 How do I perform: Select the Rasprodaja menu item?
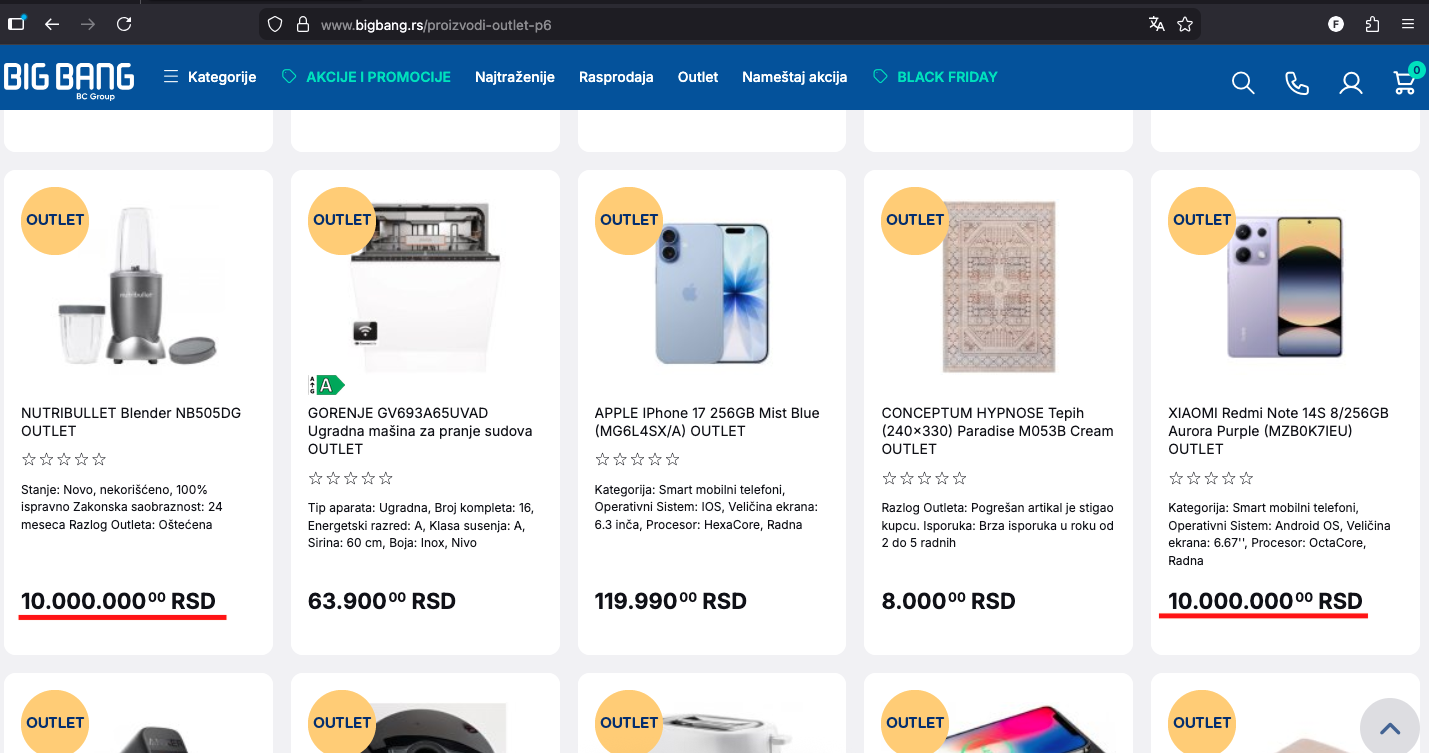(x=616, y=77)
